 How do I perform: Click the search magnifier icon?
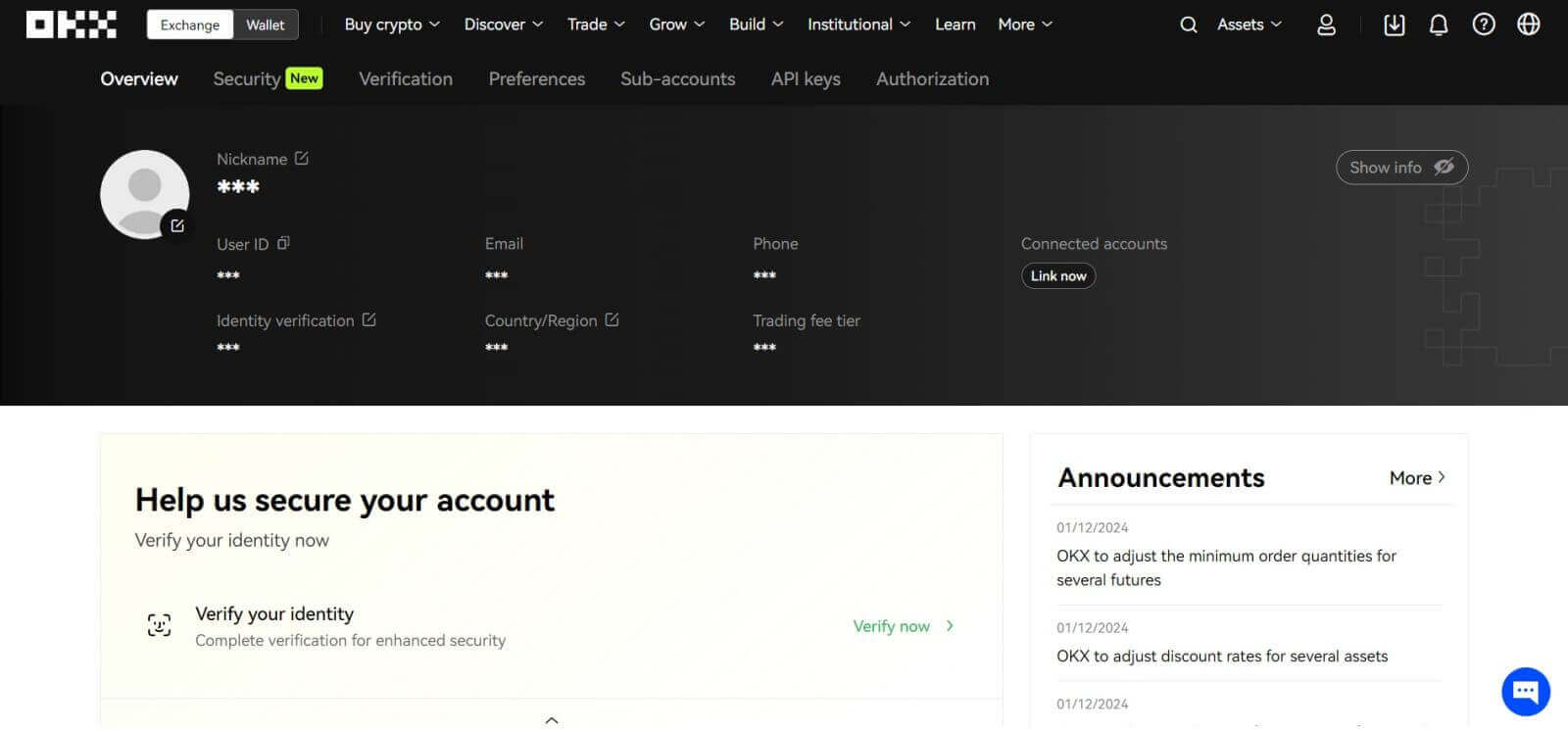coord(1188,24)
